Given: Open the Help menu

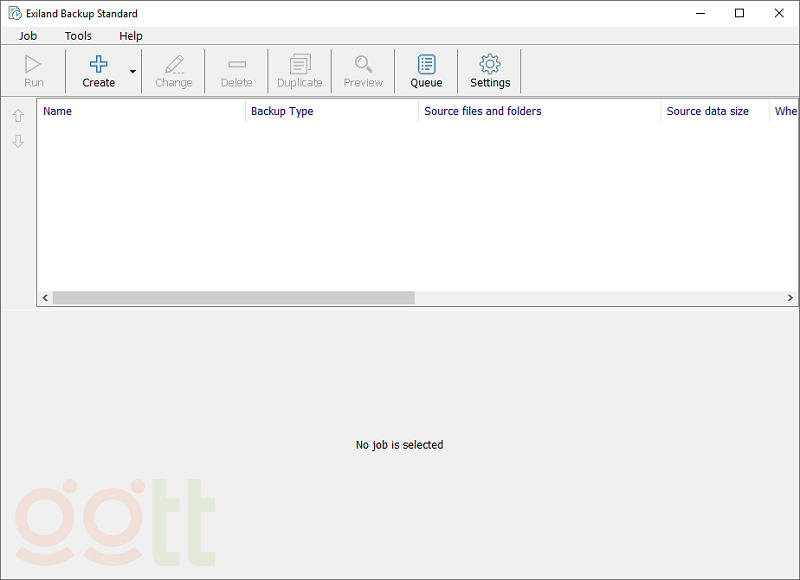Looking at the screenshot, I should [x=131, y=36].
